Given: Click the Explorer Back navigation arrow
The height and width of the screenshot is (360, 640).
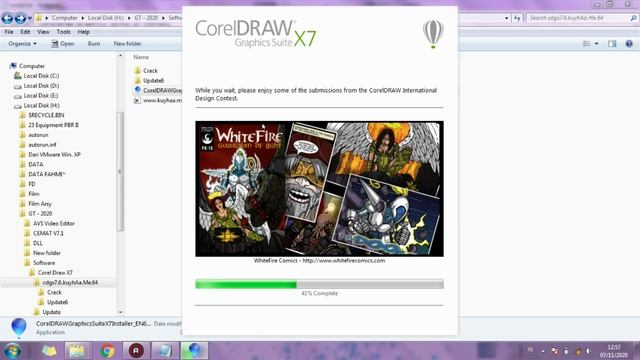Looking at the screenshot, I should (x=7, y=18).
